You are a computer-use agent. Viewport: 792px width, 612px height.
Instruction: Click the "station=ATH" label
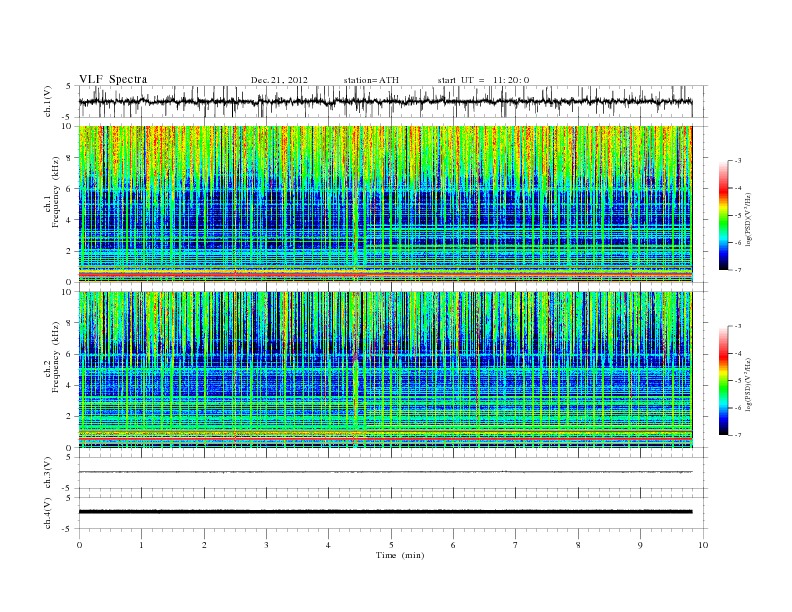[371, 80]
